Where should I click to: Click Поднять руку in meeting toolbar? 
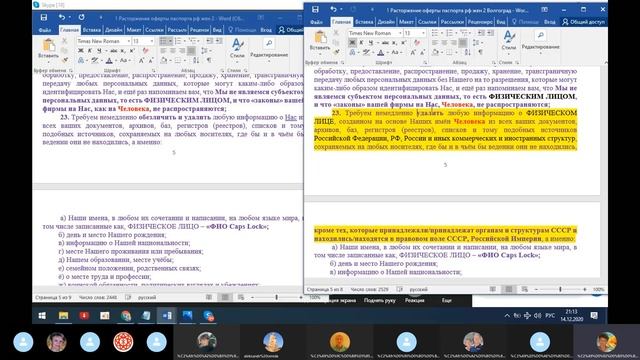point(380,300)
